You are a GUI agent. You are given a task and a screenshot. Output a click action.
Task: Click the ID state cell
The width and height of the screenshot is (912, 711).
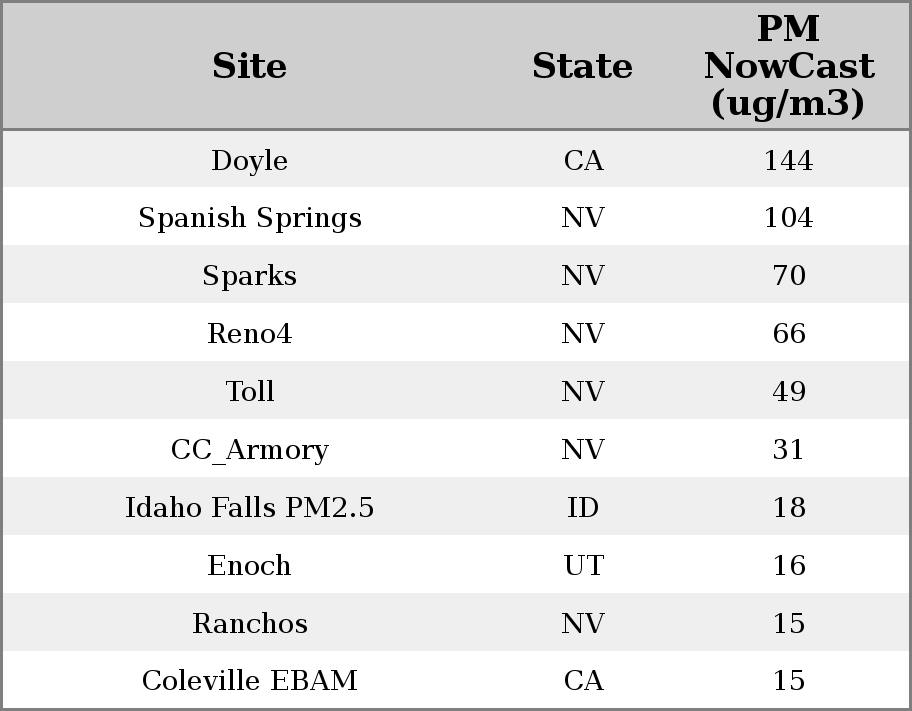click(x=583, y=508)
